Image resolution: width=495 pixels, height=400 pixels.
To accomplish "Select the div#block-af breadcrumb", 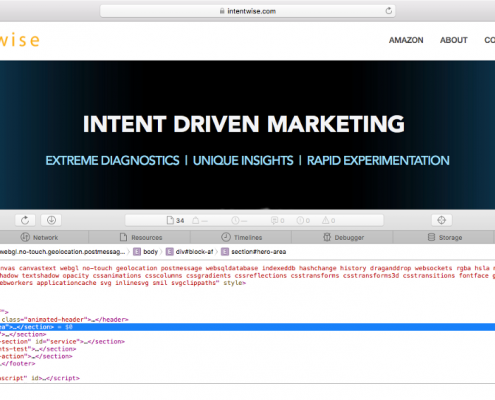I will pos(190,252).
